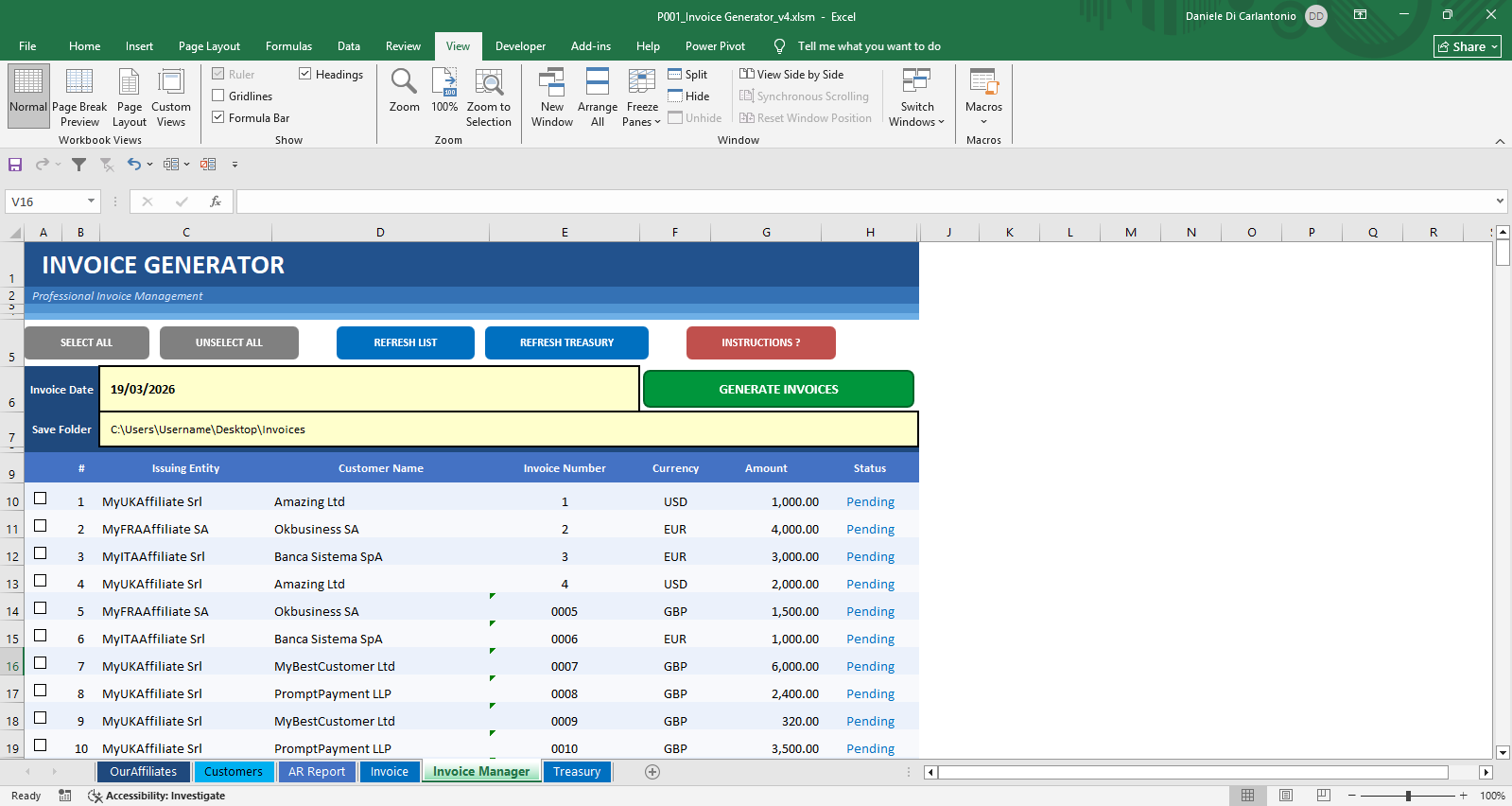1512x806 pixels.
Task: Expand the Macros dropdown arrow
Action: [x=983, y=122]
